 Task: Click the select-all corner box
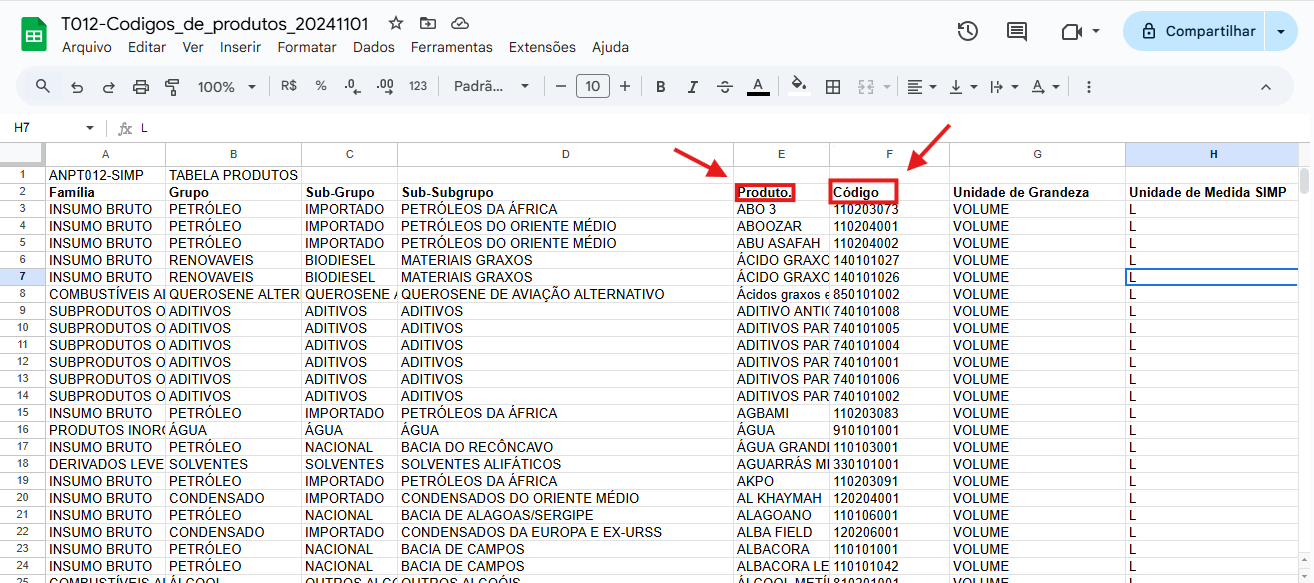[x=22, y=154]
